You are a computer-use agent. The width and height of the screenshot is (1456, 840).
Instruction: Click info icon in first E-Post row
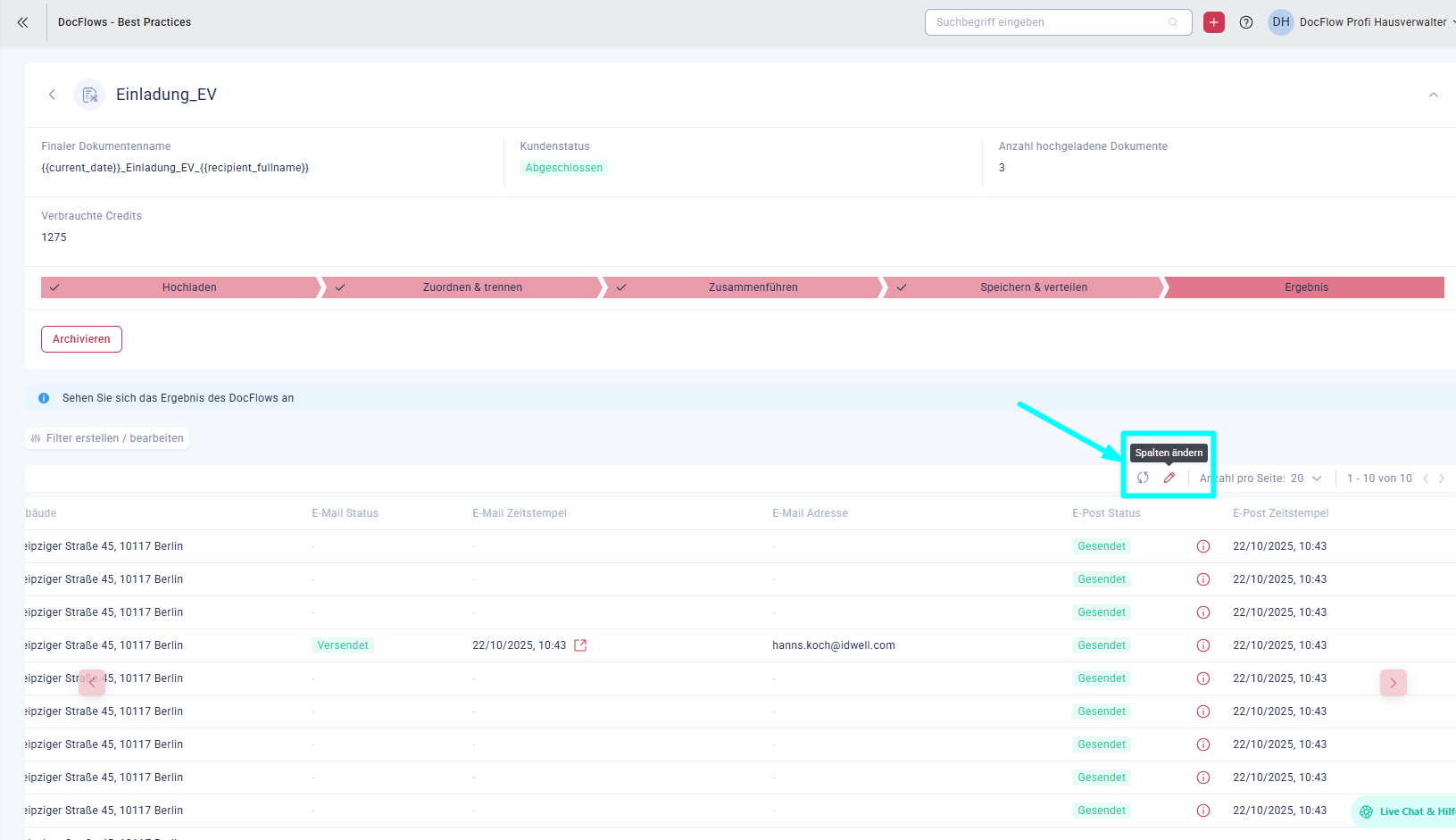[1202, 546]
